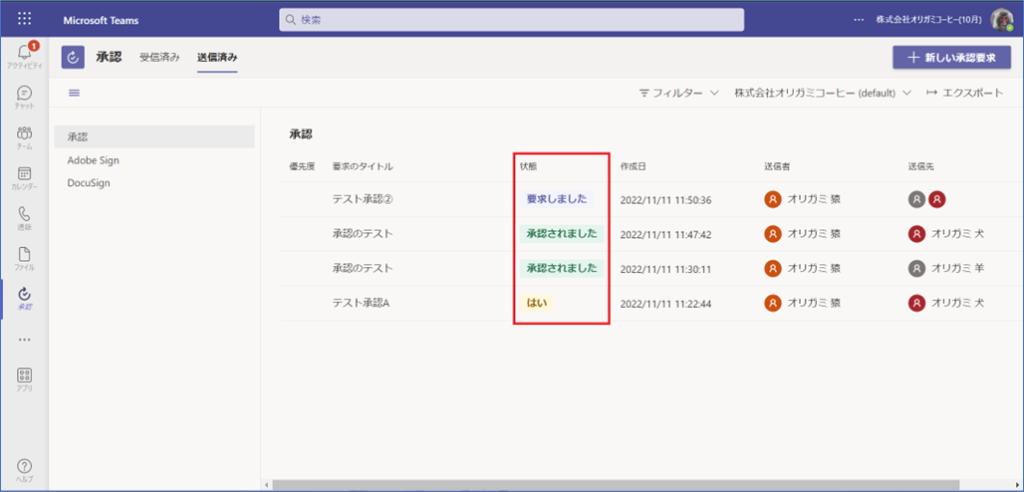Open the app launcher waffle icon
Viewport: 1024px width, 492px height.
point(25,19)
